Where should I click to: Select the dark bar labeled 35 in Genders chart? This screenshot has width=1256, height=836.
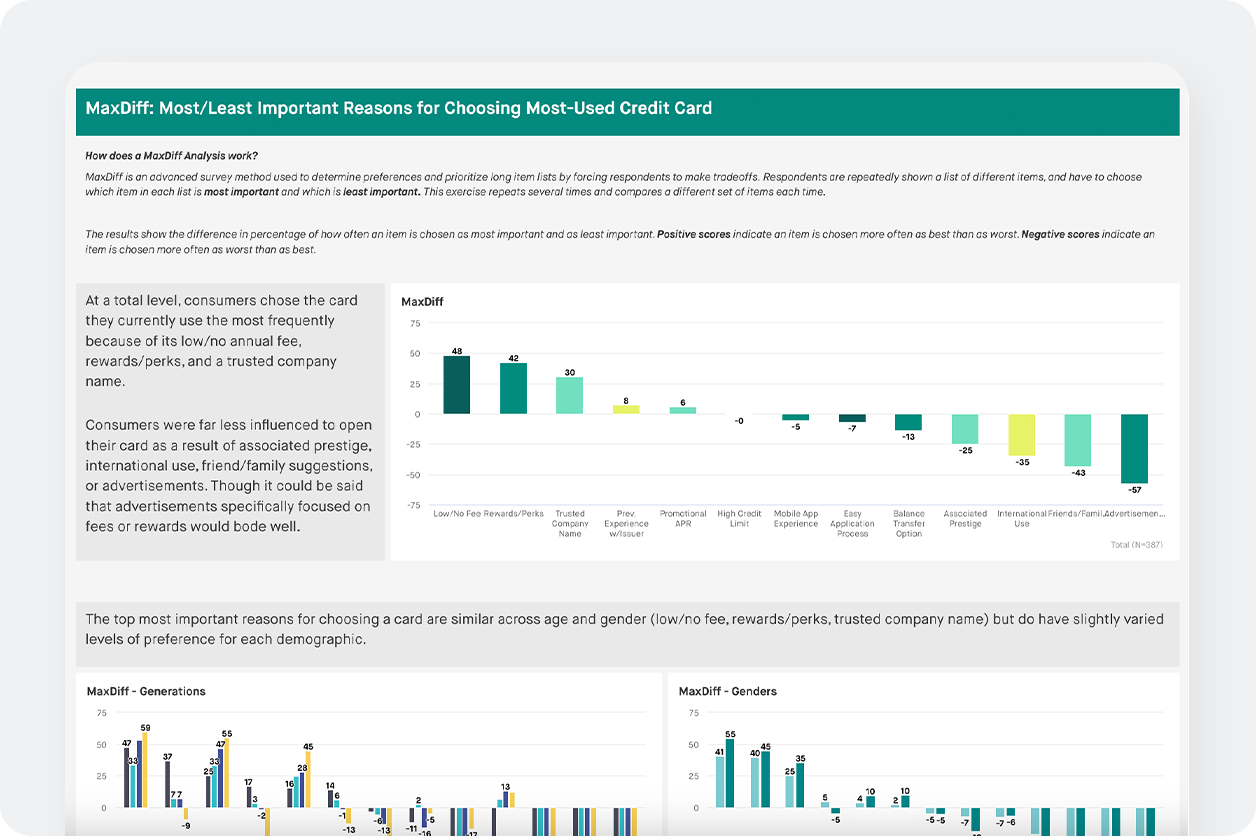point(800,786)
